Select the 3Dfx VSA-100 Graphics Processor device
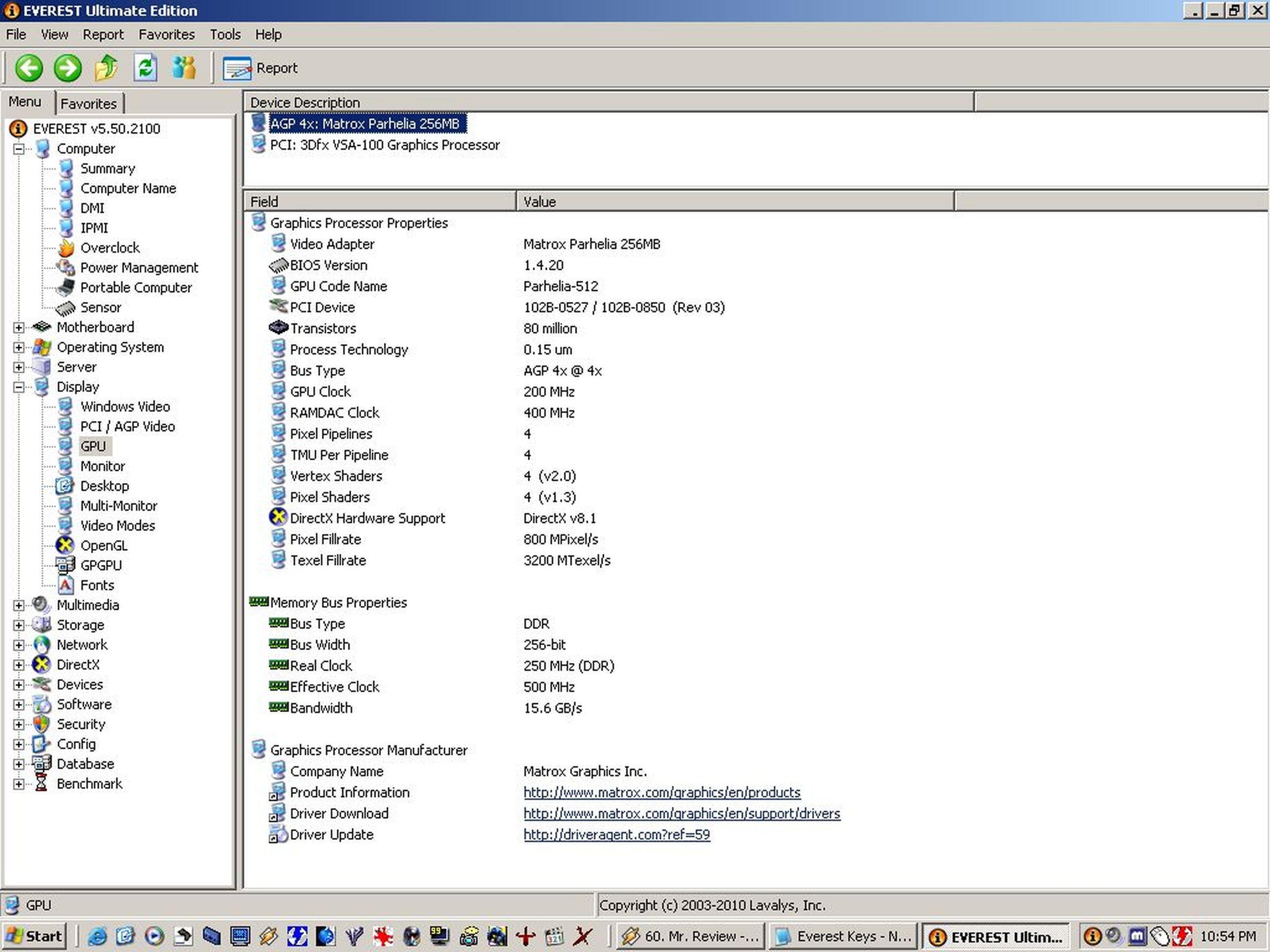 tap(384, 145)
